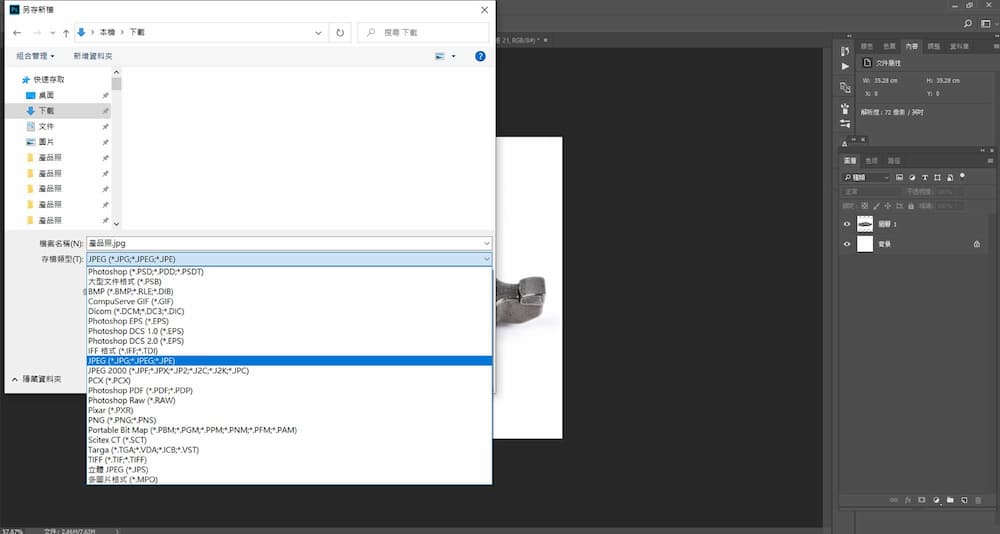Add a layer mask from Layers panel
The height and width of the screenshot is (534, 1000).
[921, 499]
